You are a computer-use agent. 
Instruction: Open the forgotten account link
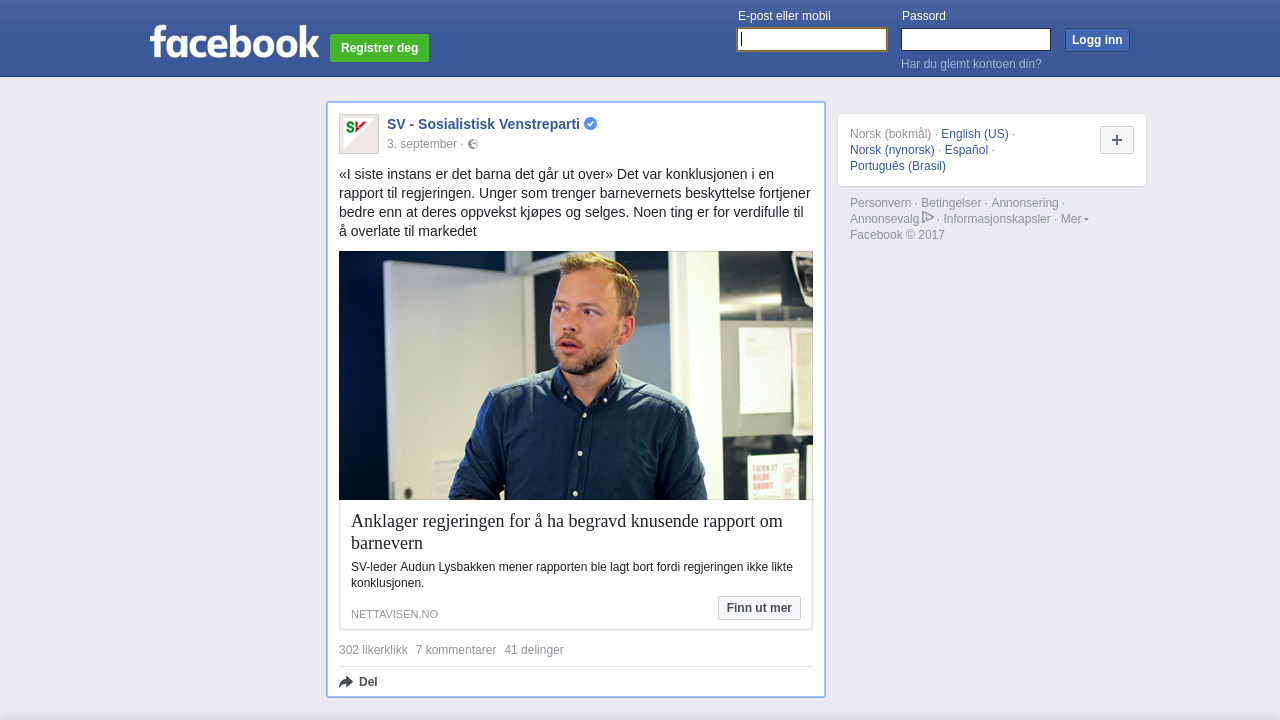coord(971,64)
